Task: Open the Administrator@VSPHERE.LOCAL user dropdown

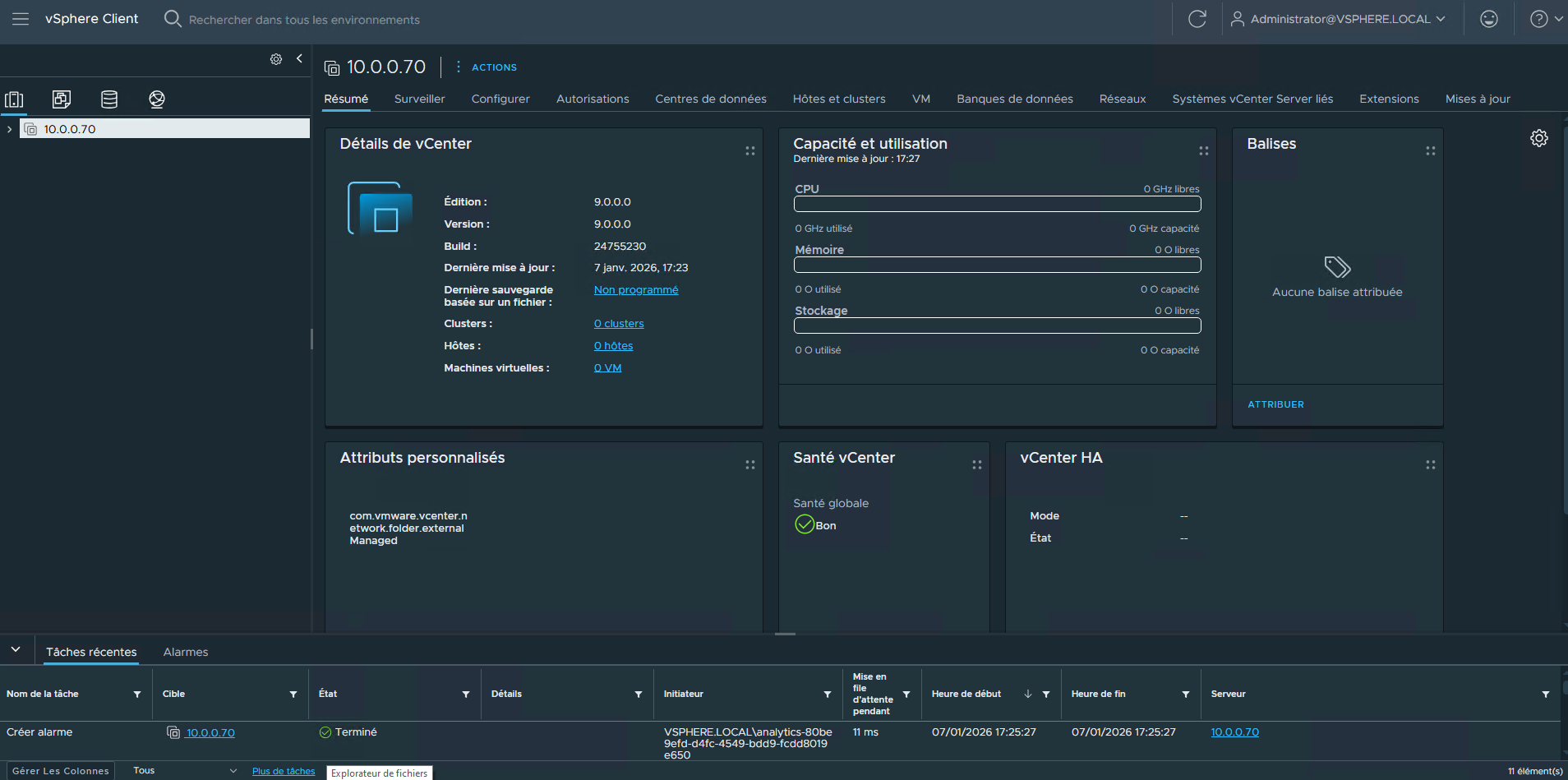Action: (x=1339, y=19)
